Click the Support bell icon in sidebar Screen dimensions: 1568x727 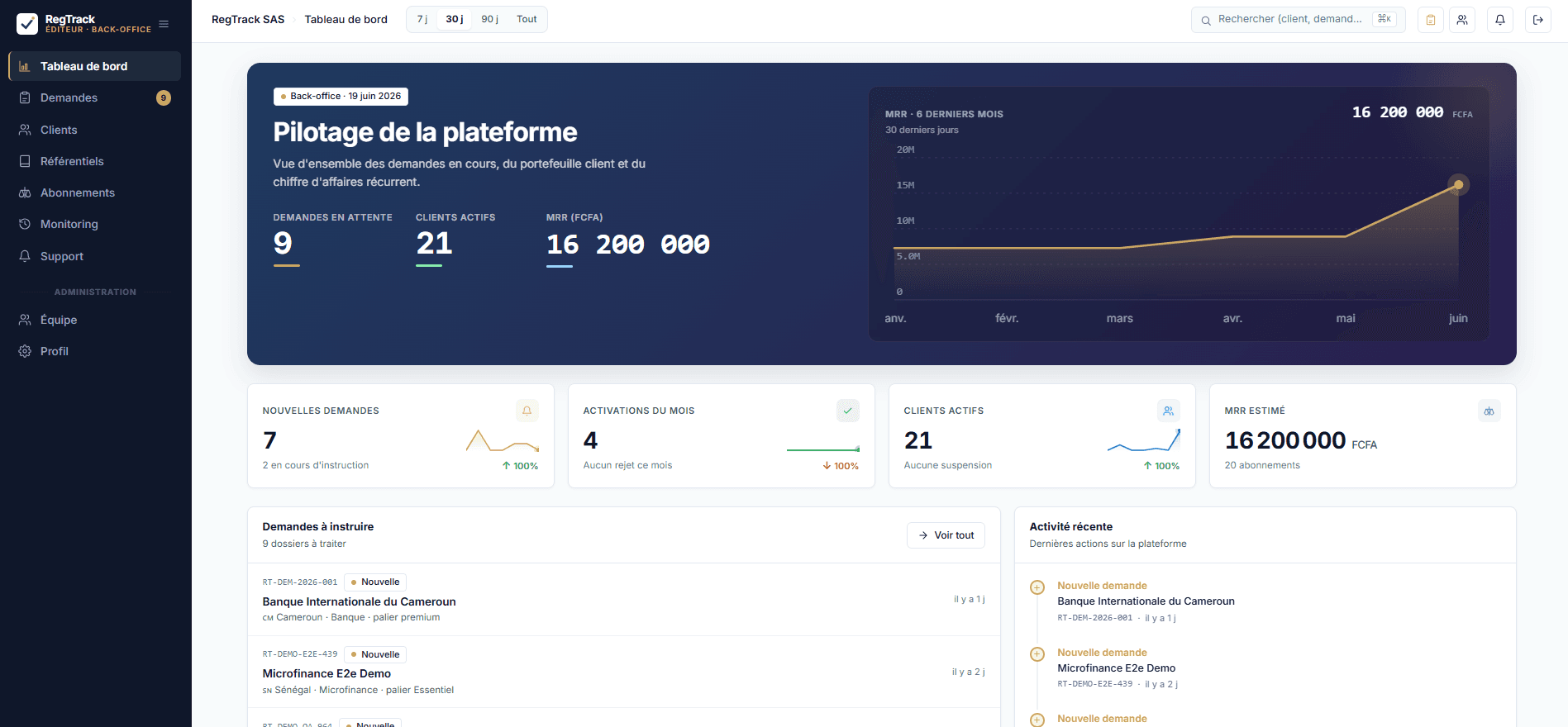tap(25, 256)
